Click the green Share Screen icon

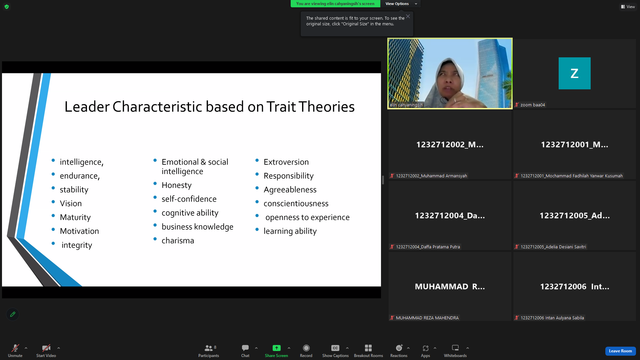tap(276, 348)
